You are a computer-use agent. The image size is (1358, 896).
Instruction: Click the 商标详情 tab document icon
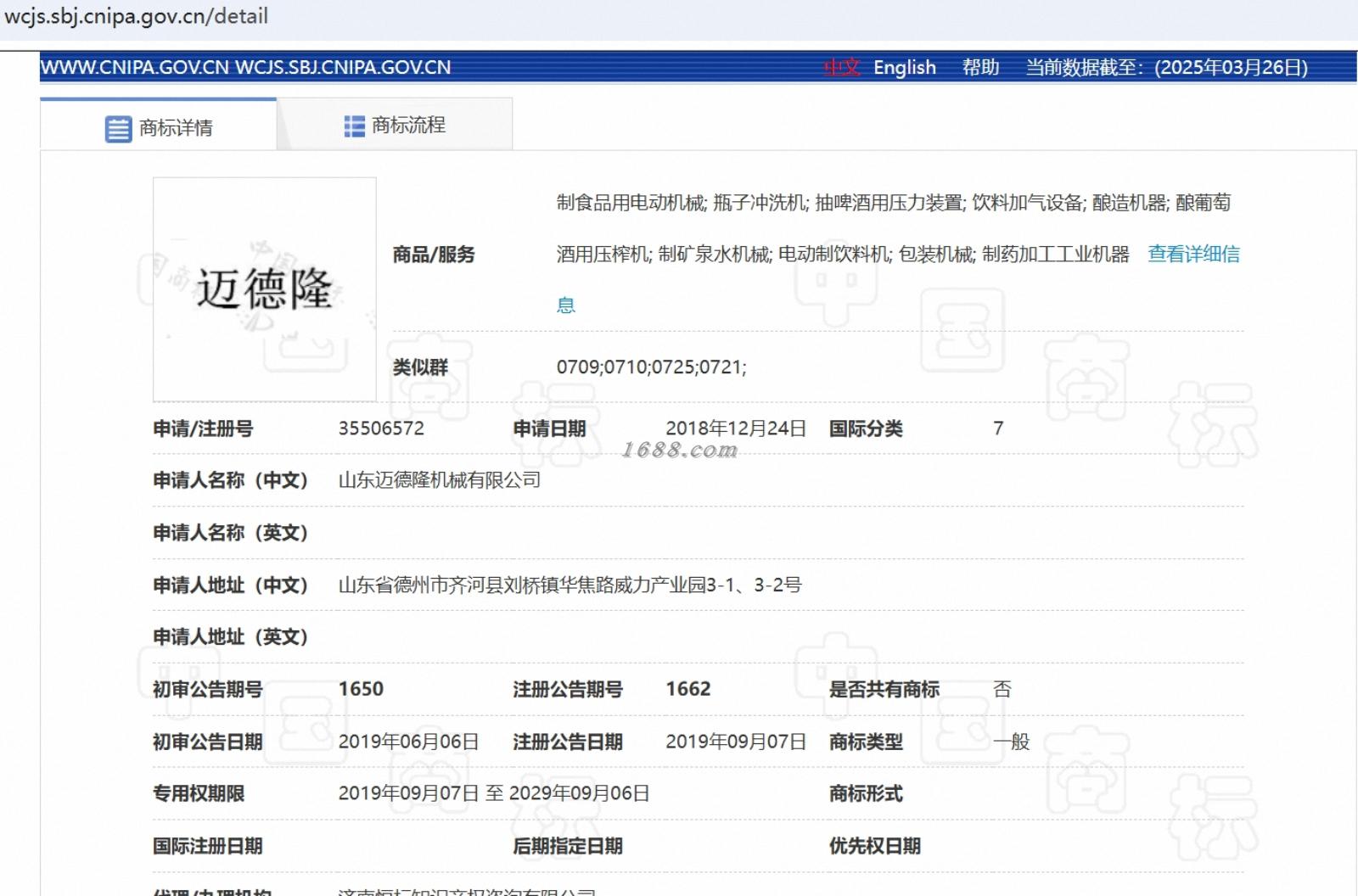click(118, 129)
